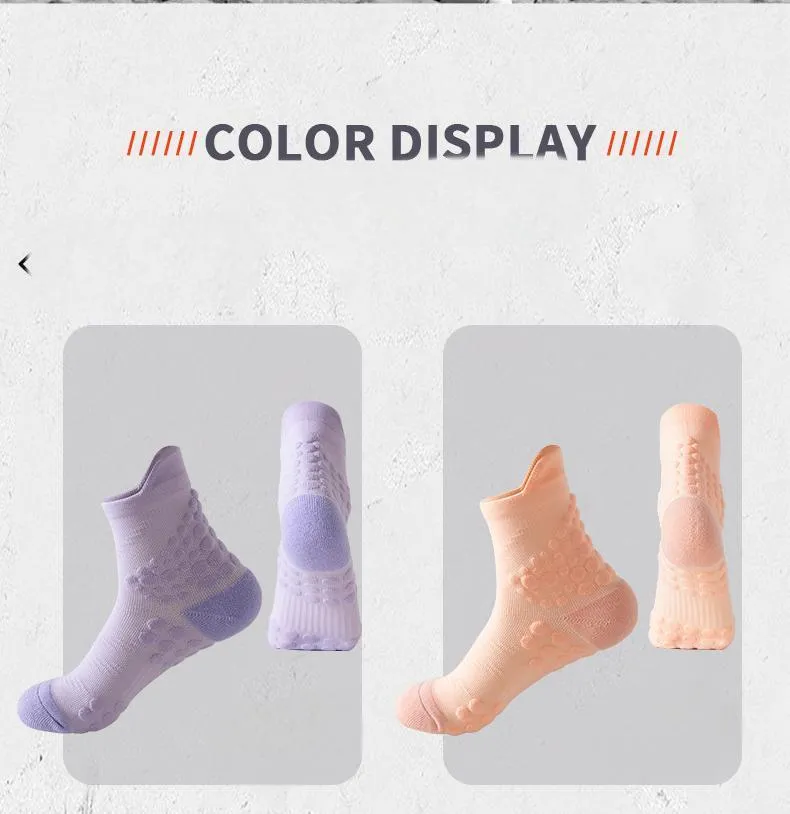Click the orange slashes left of heading

tap(161, 143)
